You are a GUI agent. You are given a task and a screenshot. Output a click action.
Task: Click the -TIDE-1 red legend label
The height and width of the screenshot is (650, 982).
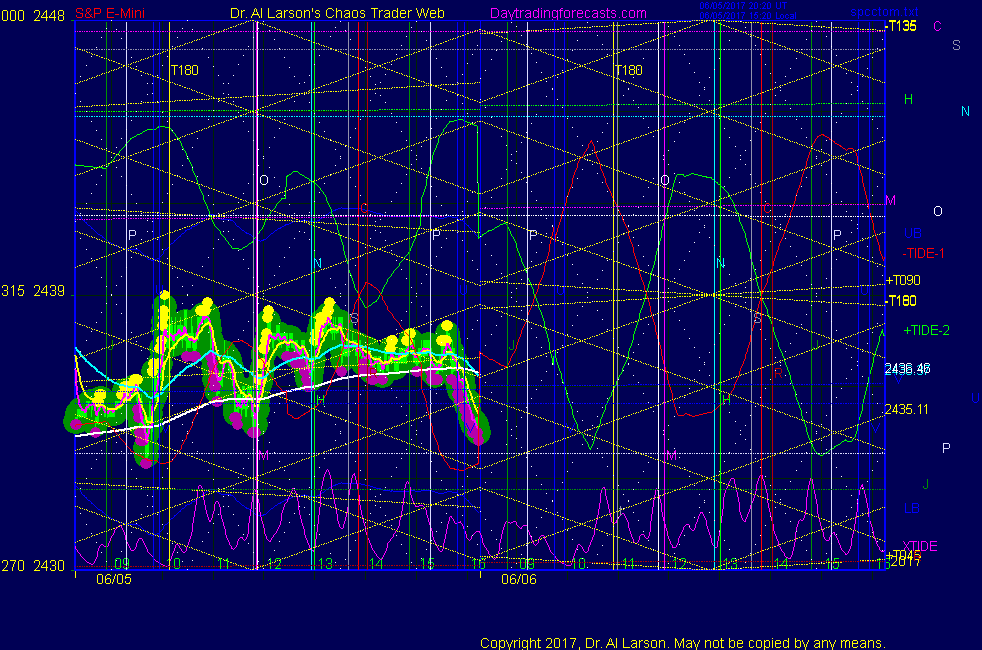(923, 254)
